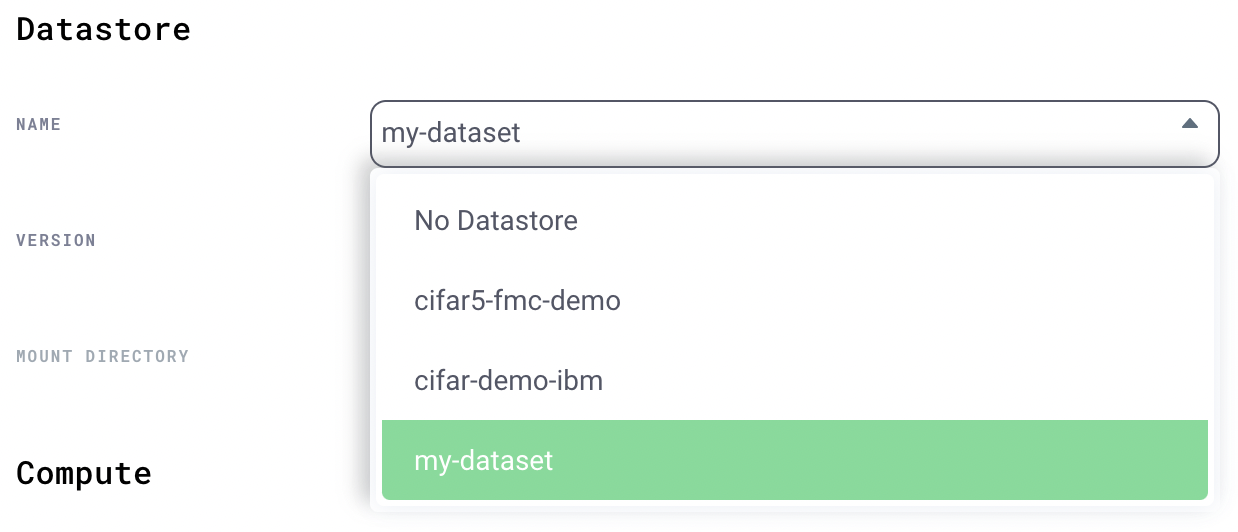This screenshot has width=1238, height=532.
Task: Click the Compute section heading
Action: click(x=84, y=472)
